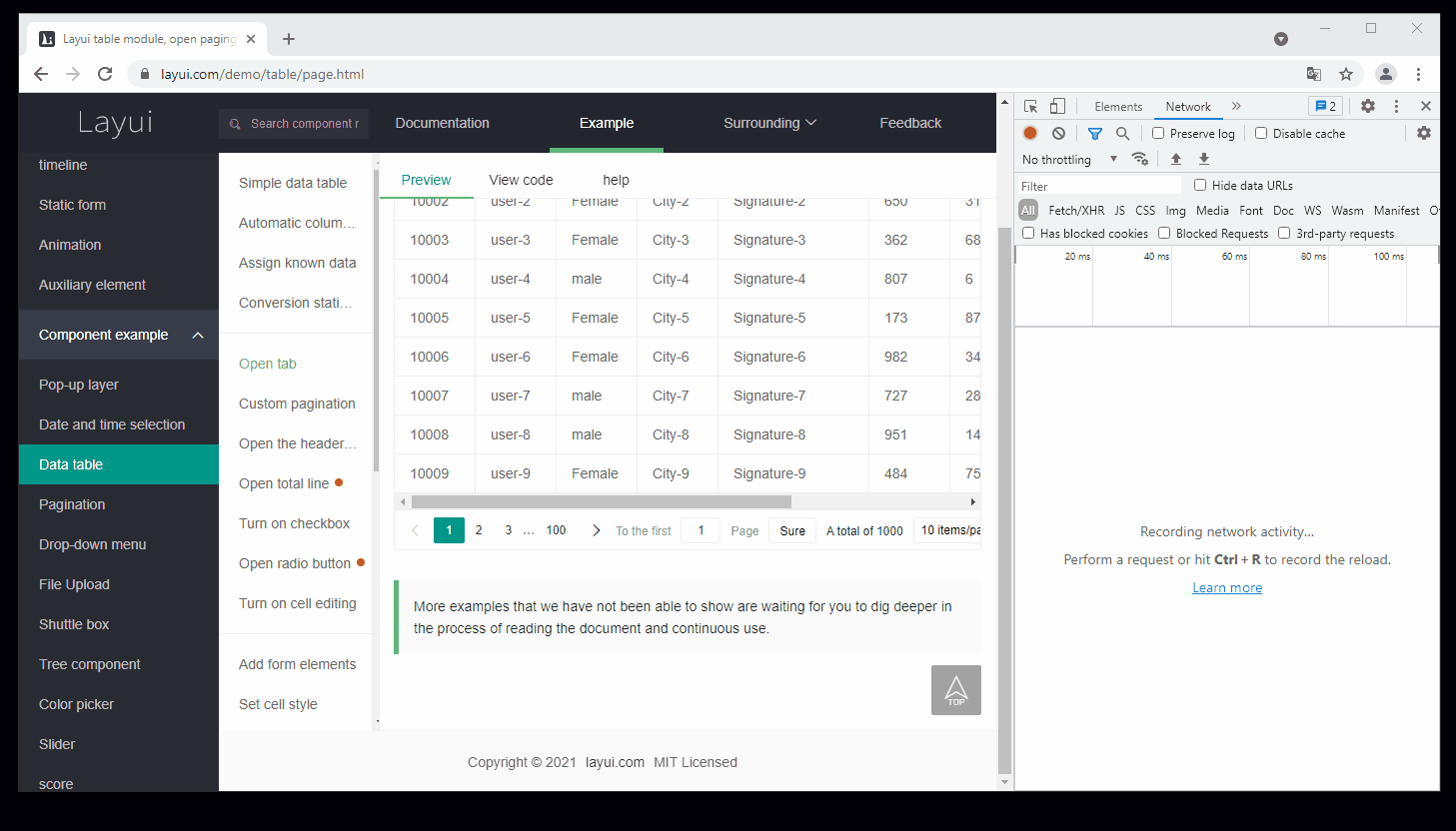Open the View code tab
The width and height of the screenshot is (1456, 831).
pyautogui.click(x=521, y=180)
